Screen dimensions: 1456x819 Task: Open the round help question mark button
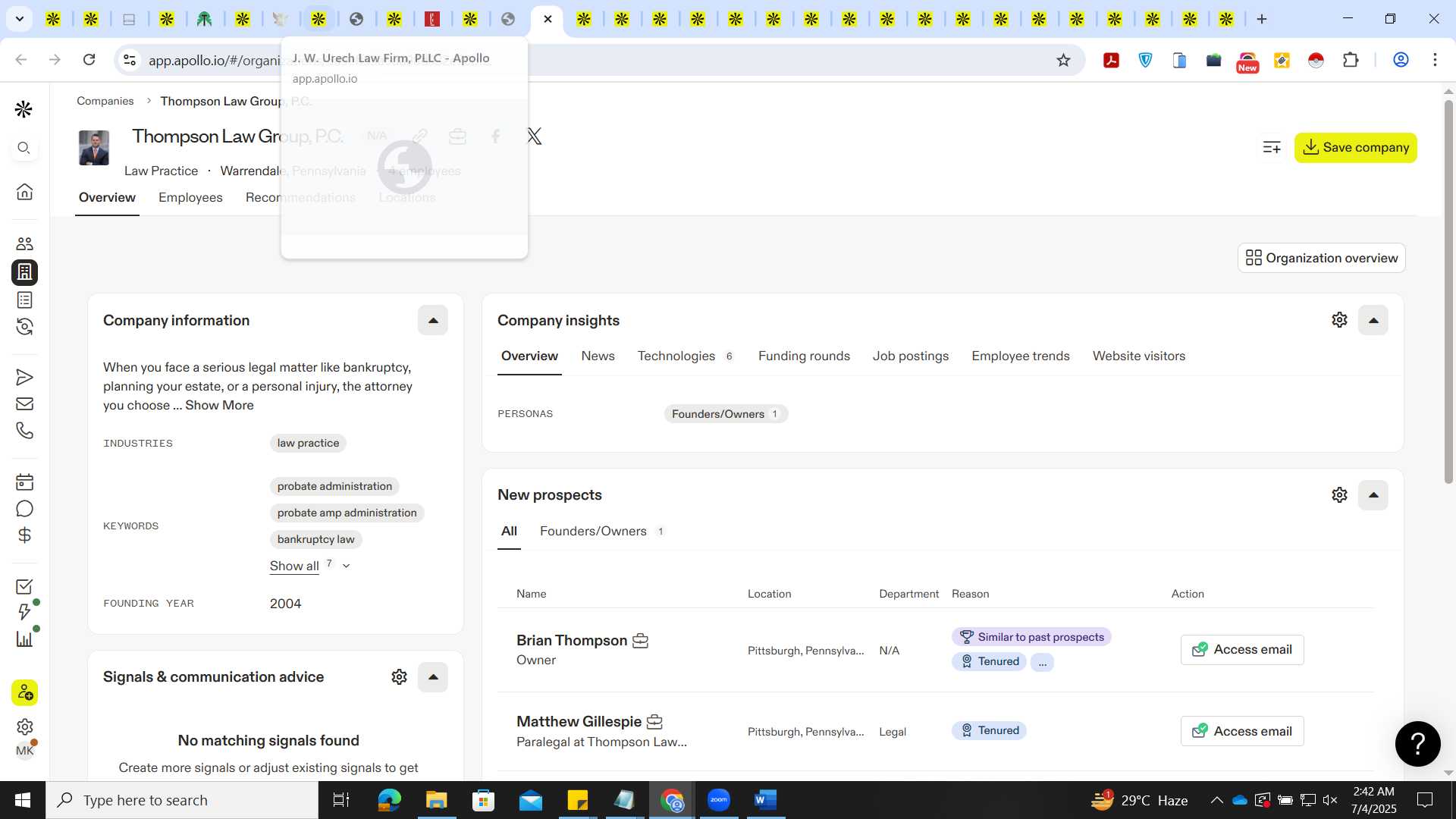[x=1417, y=744]
